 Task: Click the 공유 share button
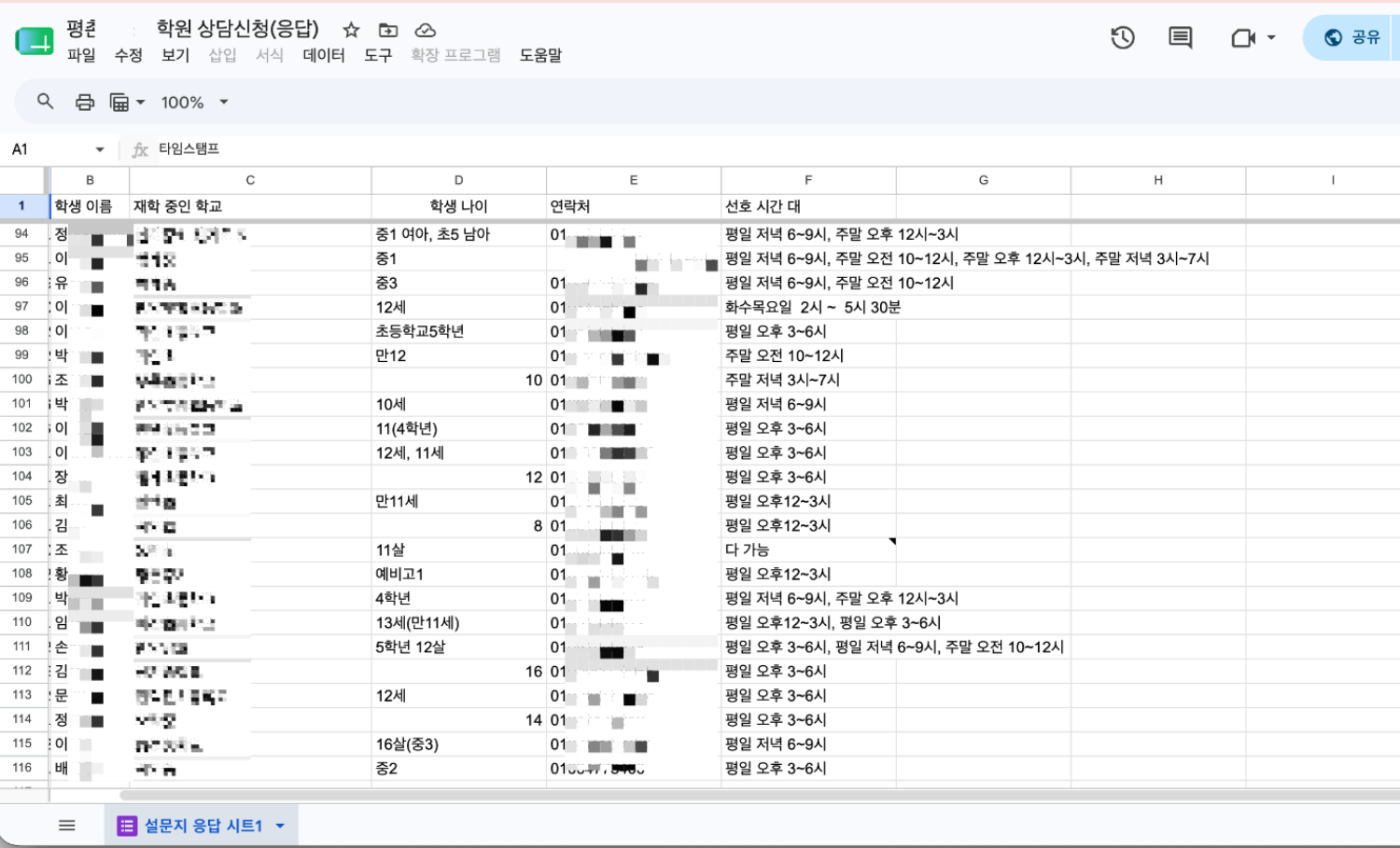click(1352, 37)
